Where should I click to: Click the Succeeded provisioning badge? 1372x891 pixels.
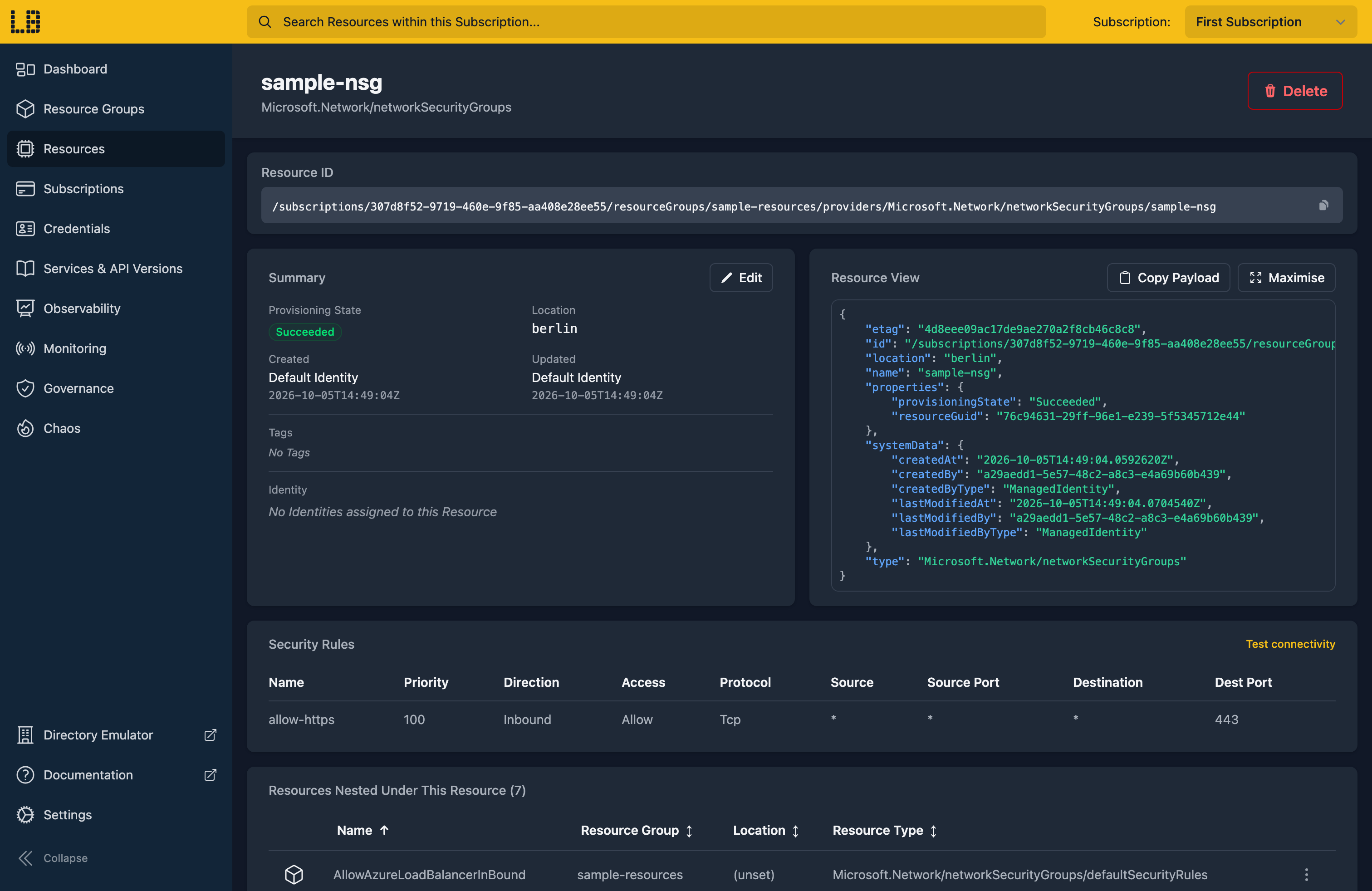point(305,332)
